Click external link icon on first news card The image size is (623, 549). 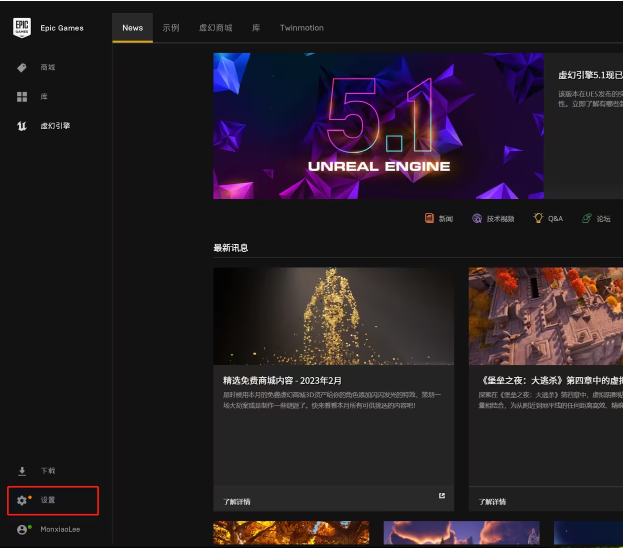tap(442, 496)
